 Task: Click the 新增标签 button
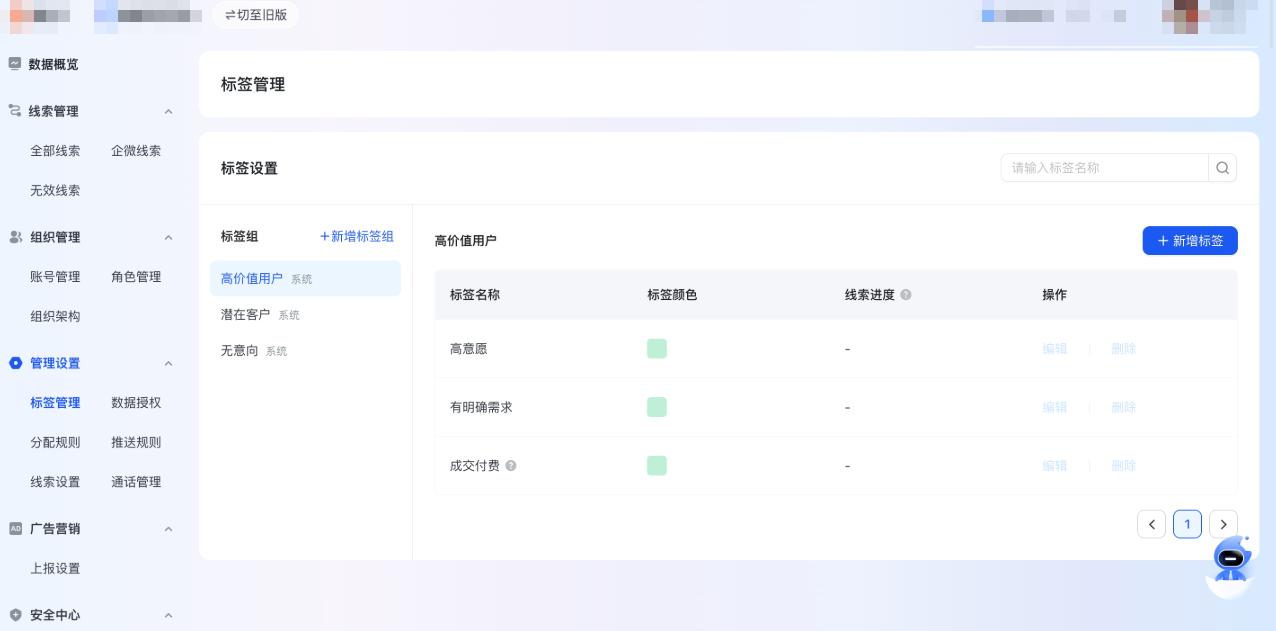coord(1190,240)
